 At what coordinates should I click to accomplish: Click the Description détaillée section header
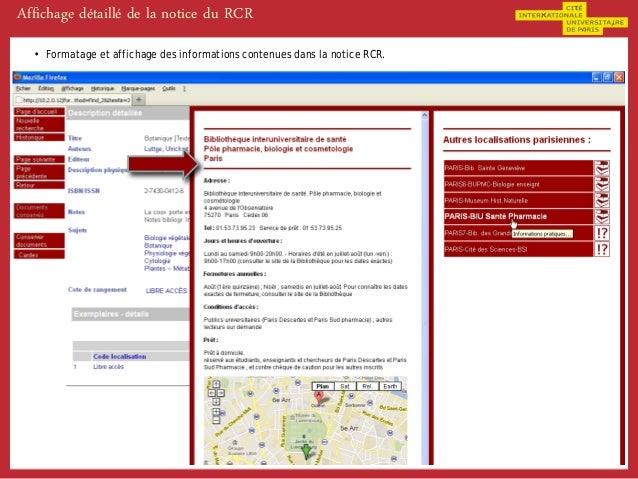coord(128,113)
